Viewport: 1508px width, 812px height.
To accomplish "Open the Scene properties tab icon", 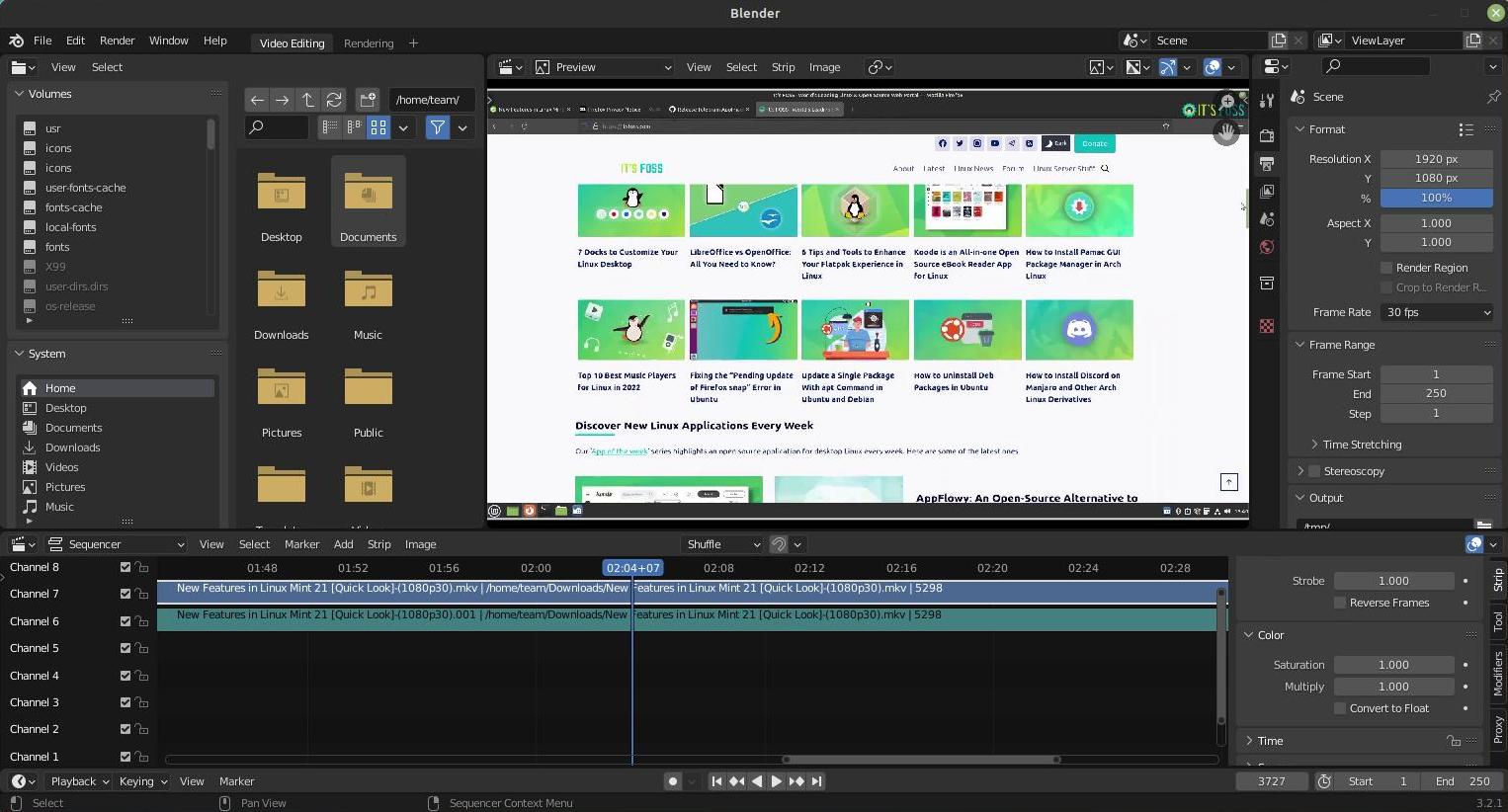I will click(x=1267, y=218).
